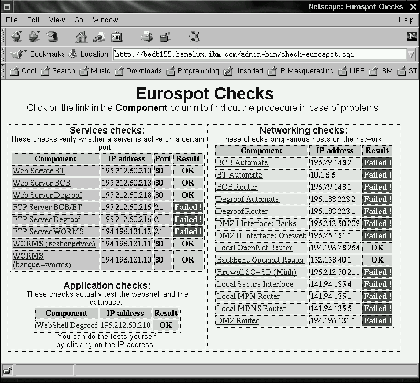Screen dimensions: 420x383
Task: Open the Cool bookmark folder
Action: coord(23,71)
